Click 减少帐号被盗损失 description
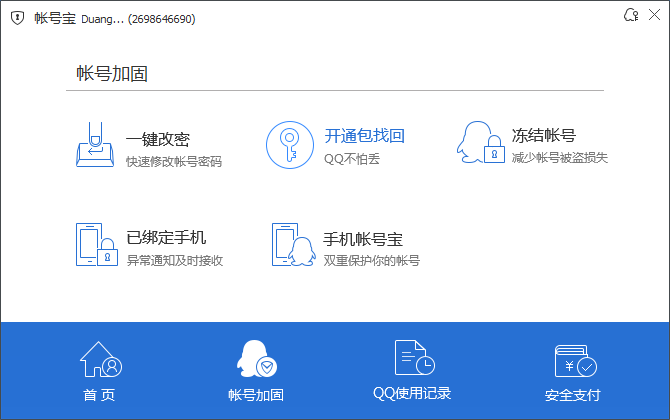Image resolution: width=670 pixels, height=420 pixels. [x=560, y=158]
